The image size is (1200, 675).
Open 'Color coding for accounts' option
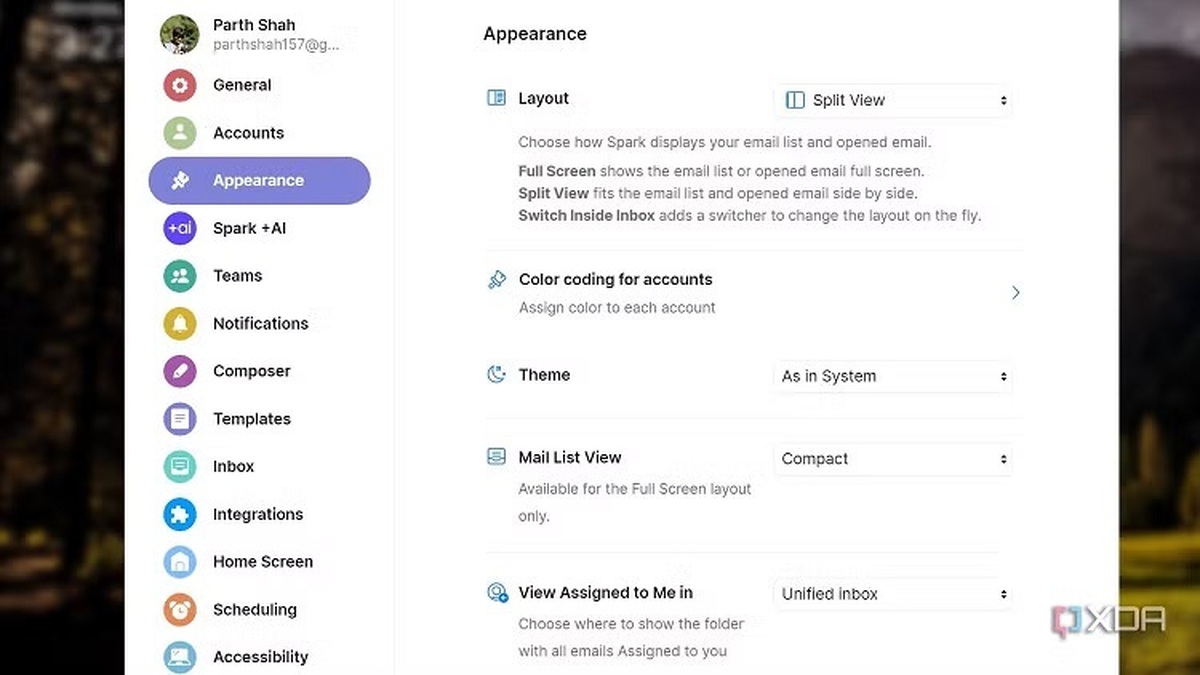point(615,280)
